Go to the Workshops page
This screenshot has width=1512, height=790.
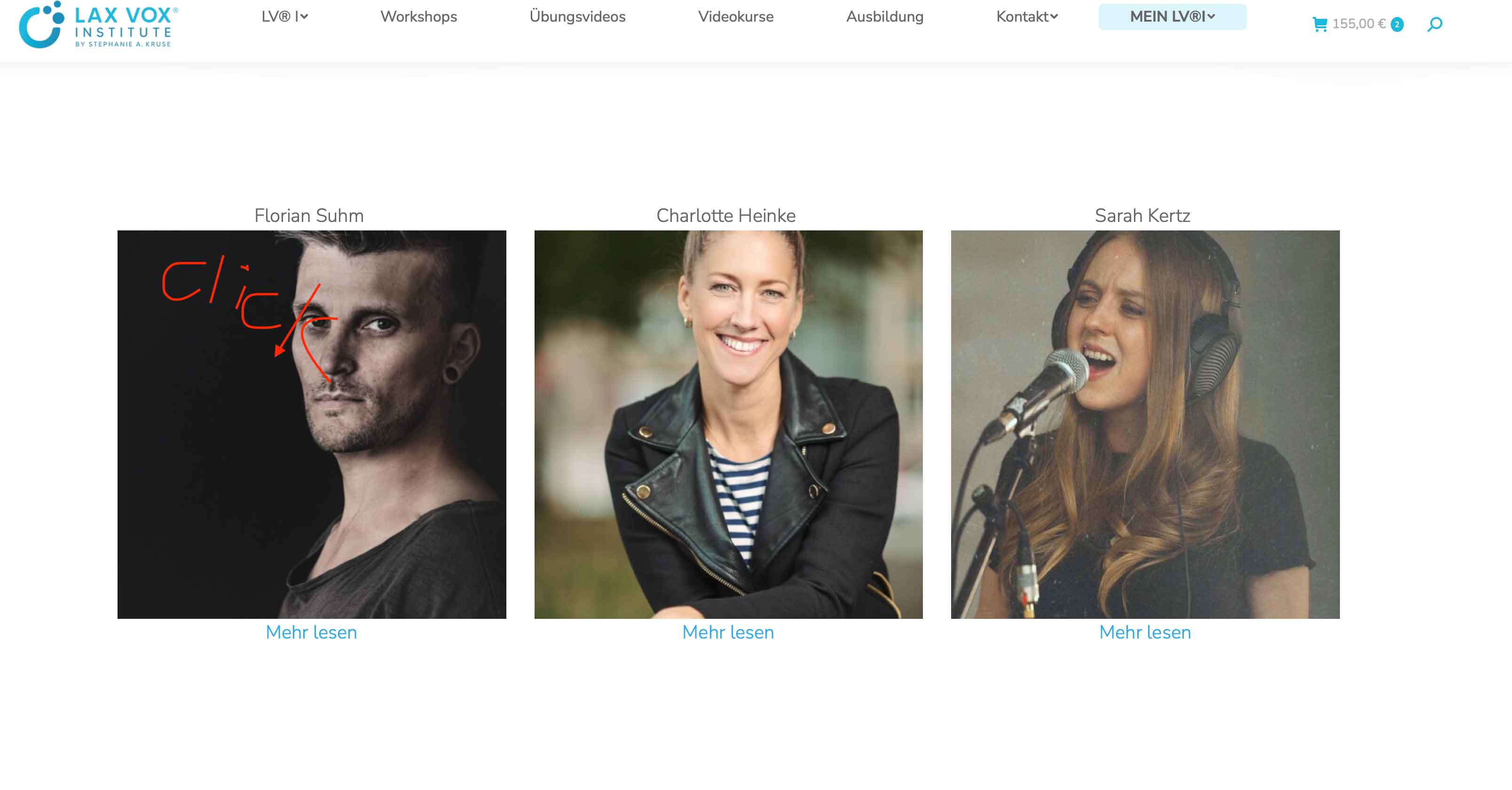[418, 16]
